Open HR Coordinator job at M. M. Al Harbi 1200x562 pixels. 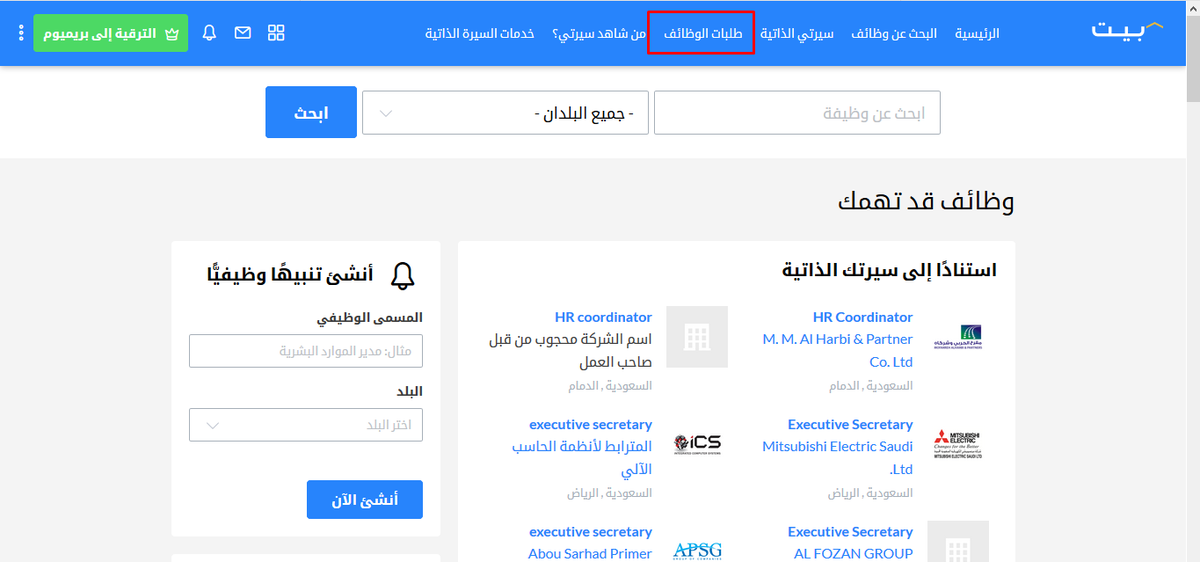pyautogui.click(x=863, y=317)
